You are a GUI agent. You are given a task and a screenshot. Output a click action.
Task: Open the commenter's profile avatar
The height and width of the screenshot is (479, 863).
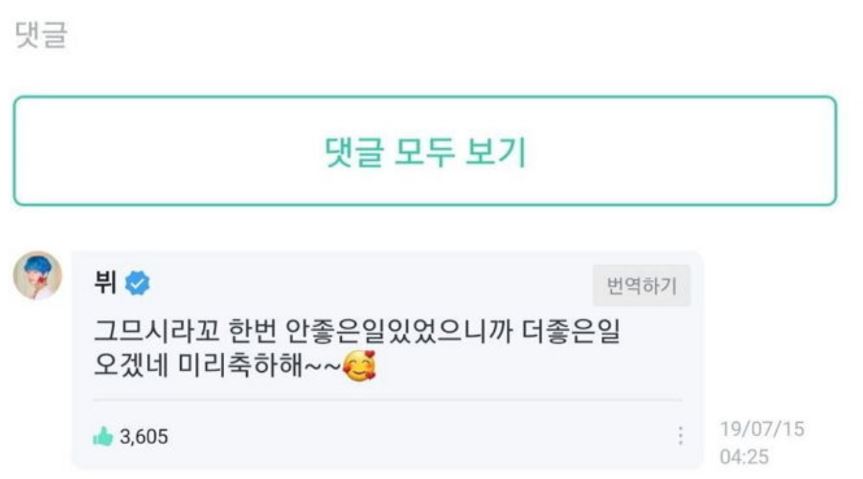[x=38, y=275]
